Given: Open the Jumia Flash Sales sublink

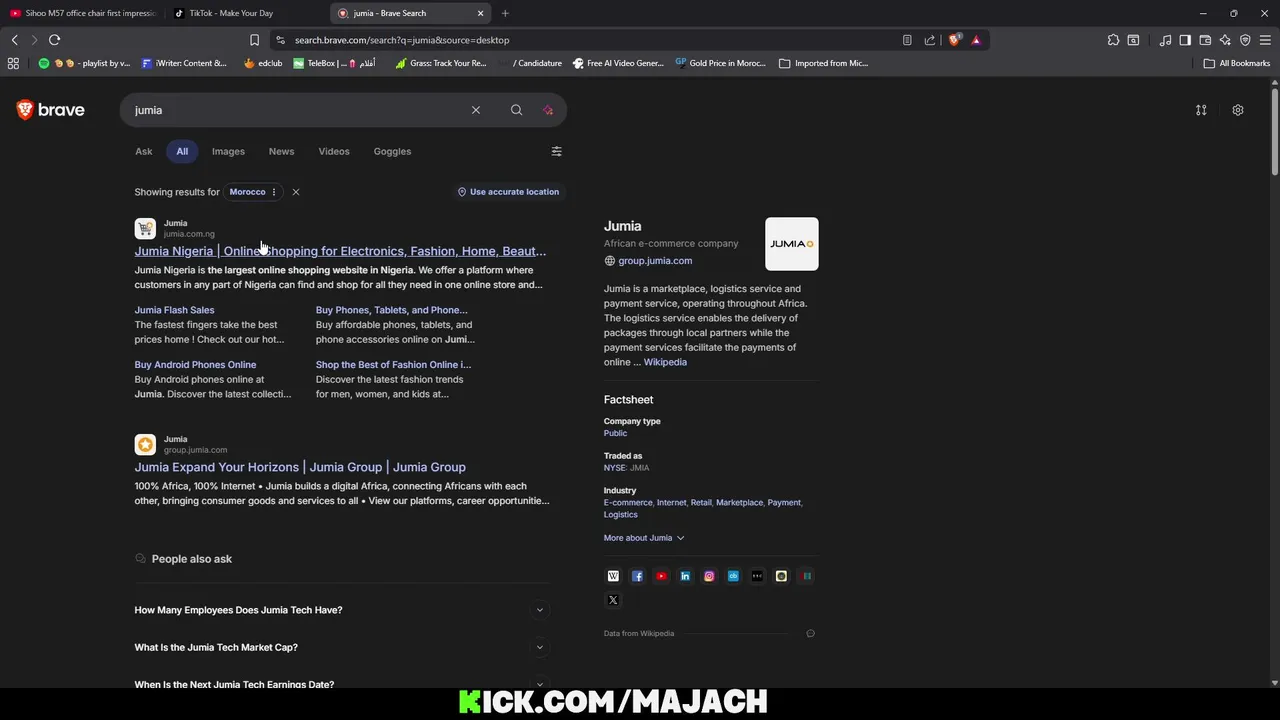Looking at the screenshot, I should (x=174, y=310).
